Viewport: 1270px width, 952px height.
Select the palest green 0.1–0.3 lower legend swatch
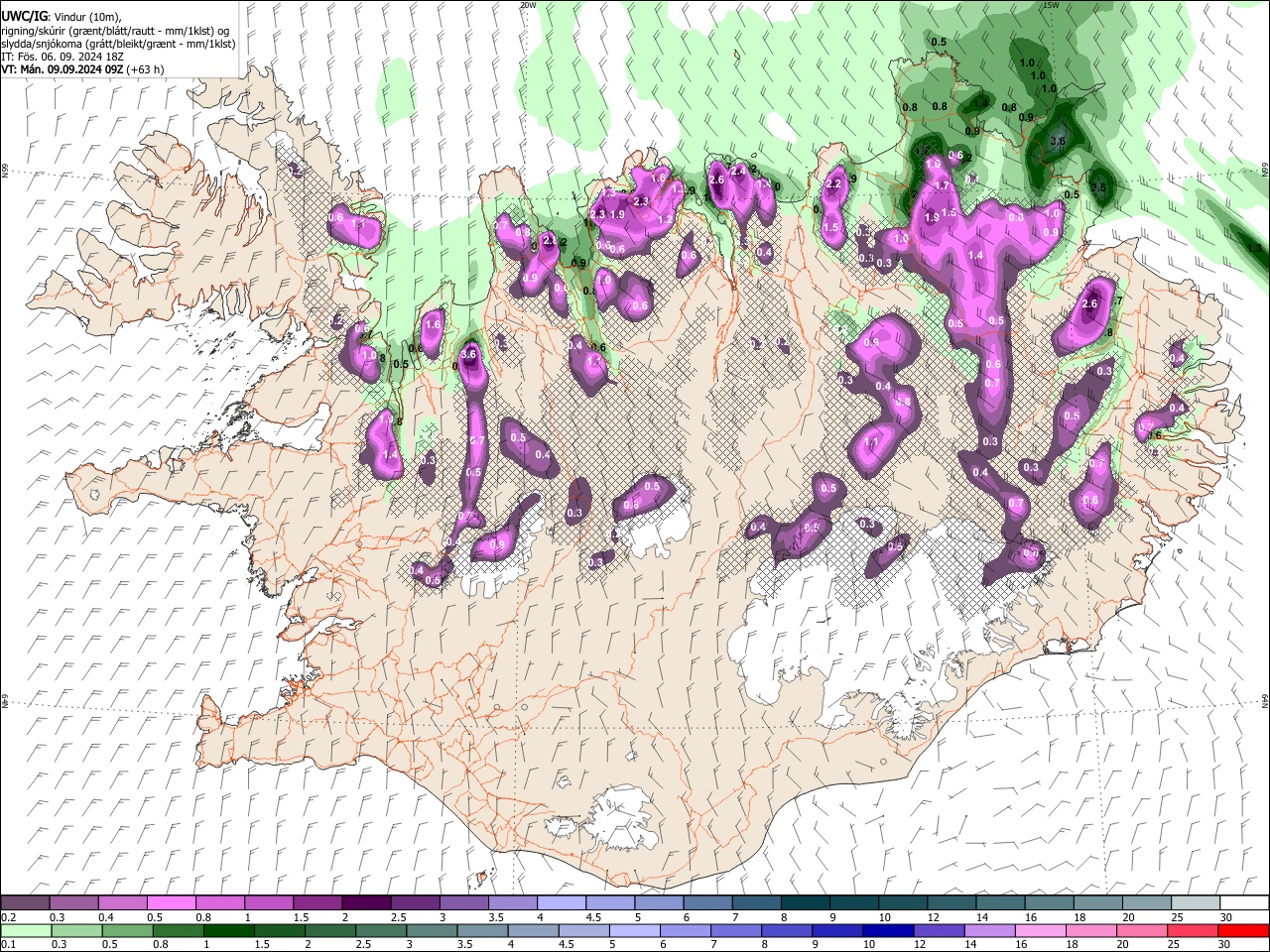click(26, 930)
